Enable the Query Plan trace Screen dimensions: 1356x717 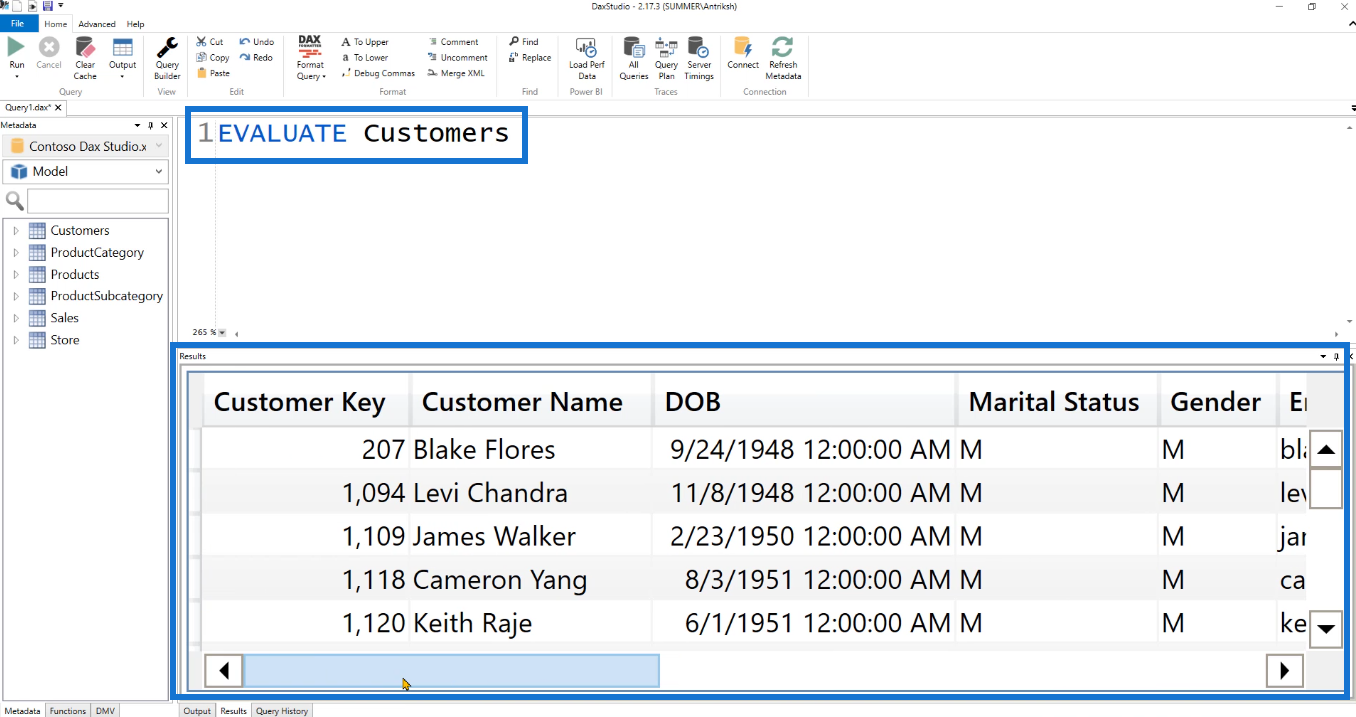tap(666, 58)
